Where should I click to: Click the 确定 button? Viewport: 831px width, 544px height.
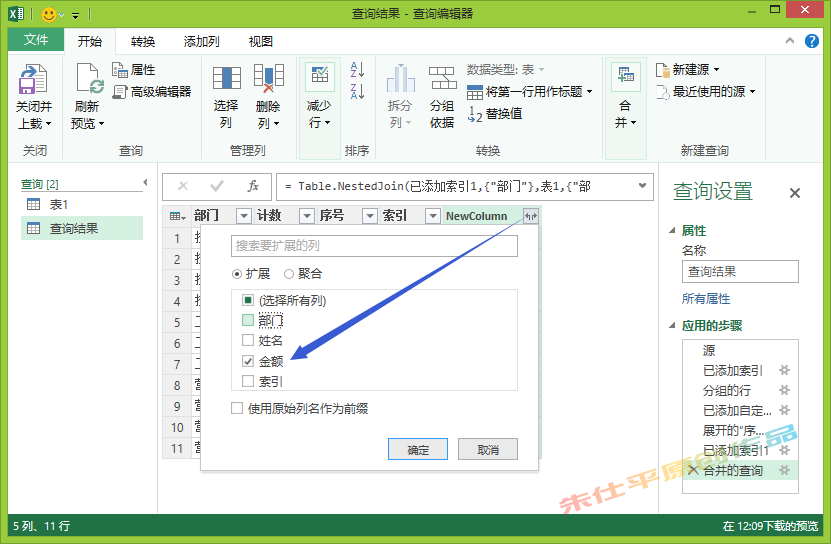418,450
